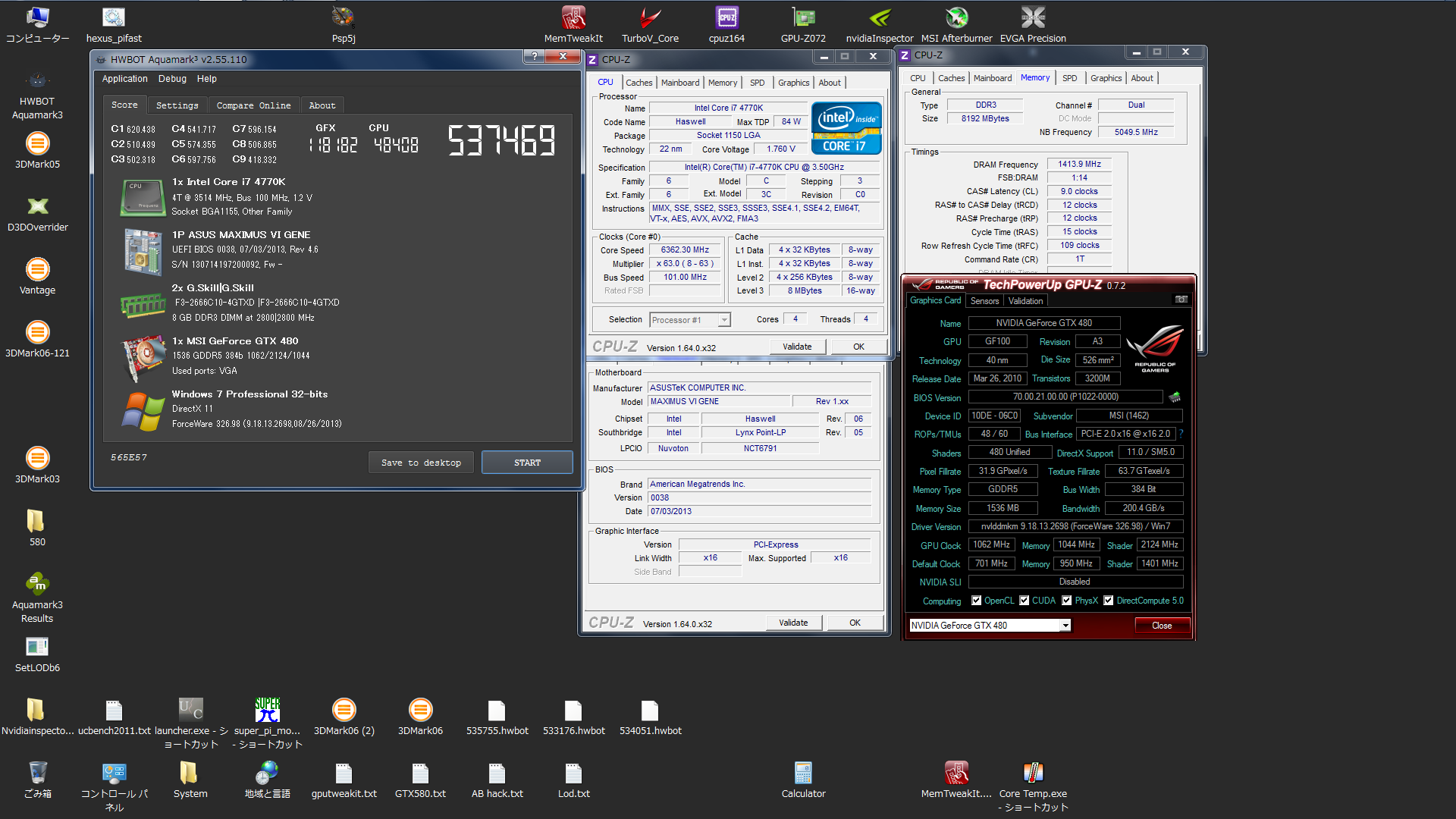Viewport: 1456px width, 819px height.
Task: Click the Bus Interface question mark in GPU-Z
Action: pos(1181,434)
